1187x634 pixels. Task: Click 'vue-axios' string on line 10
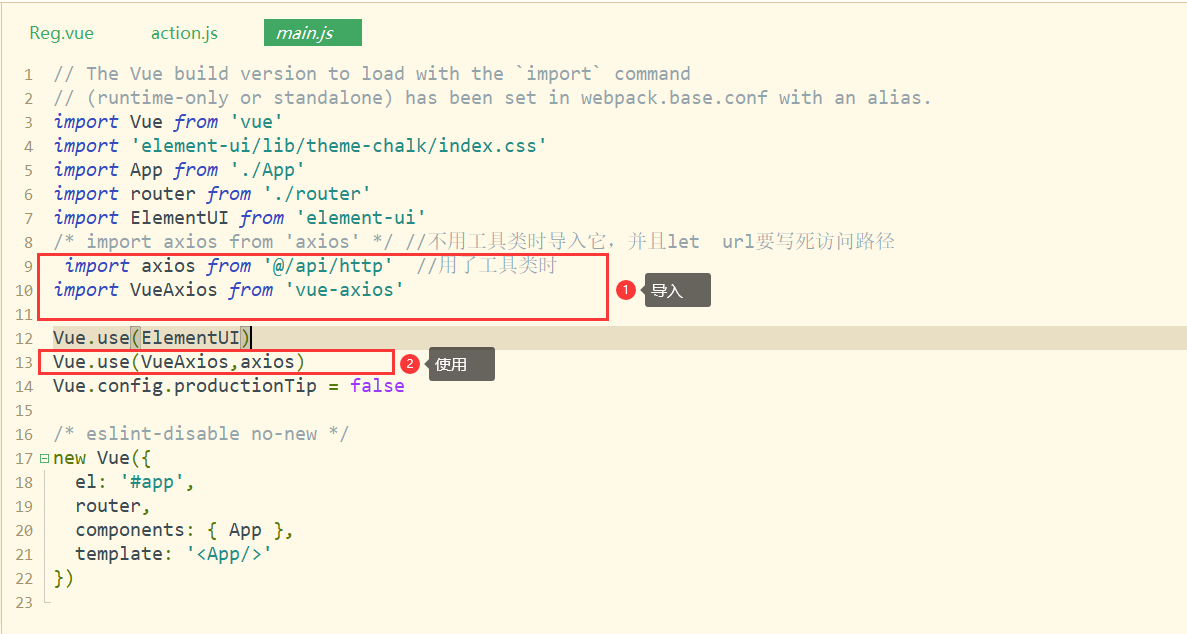344,290
